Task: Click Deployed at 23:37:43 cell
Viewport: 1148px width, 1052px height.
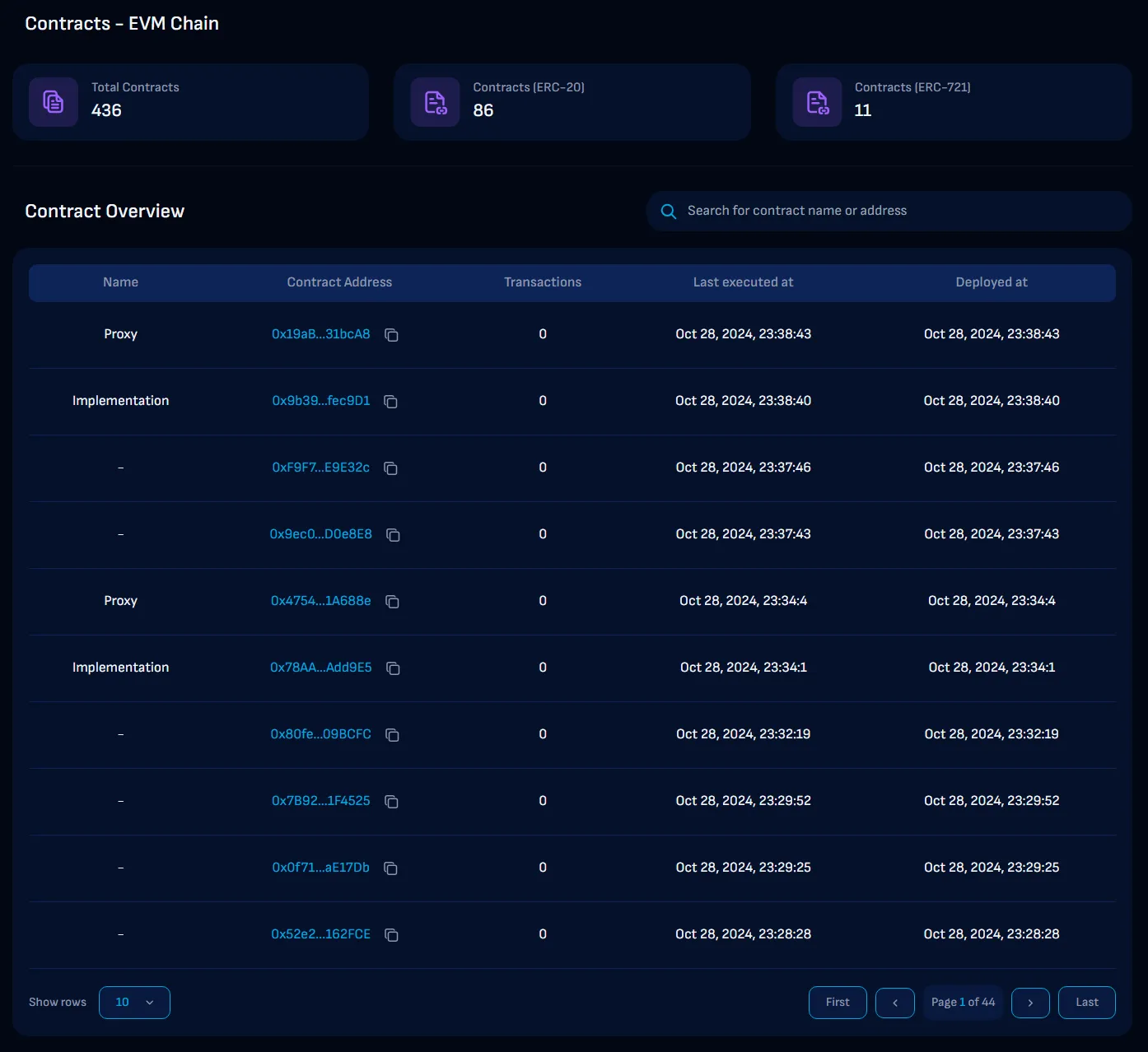Action: tap(992, 534)
